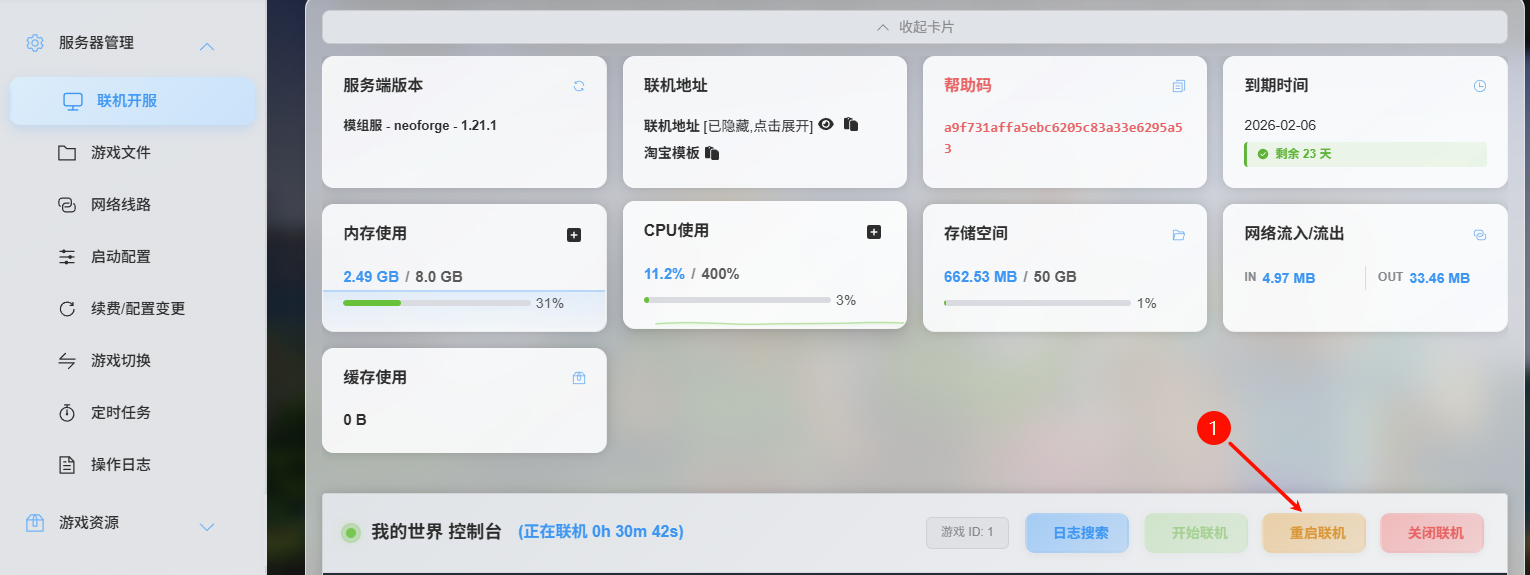Open 游戏文件 in the sidebar

[120, 153]
